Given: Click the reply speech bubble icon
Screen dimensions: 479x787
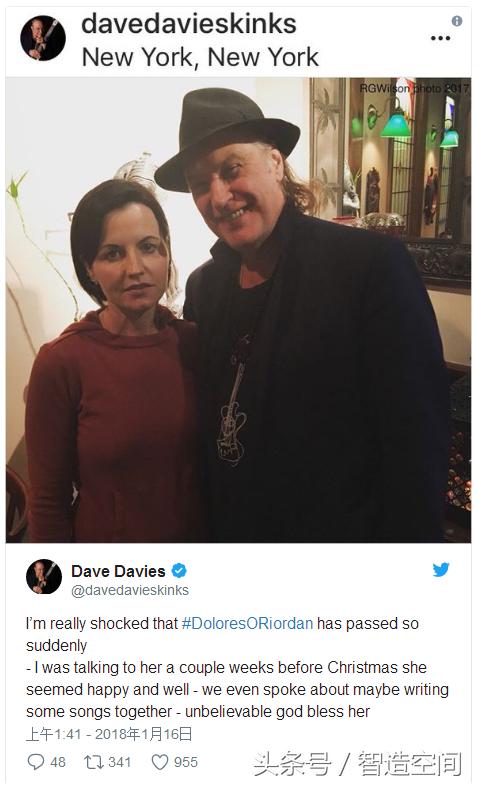Looking at the screenshot, I should click(x=36, y=762).
